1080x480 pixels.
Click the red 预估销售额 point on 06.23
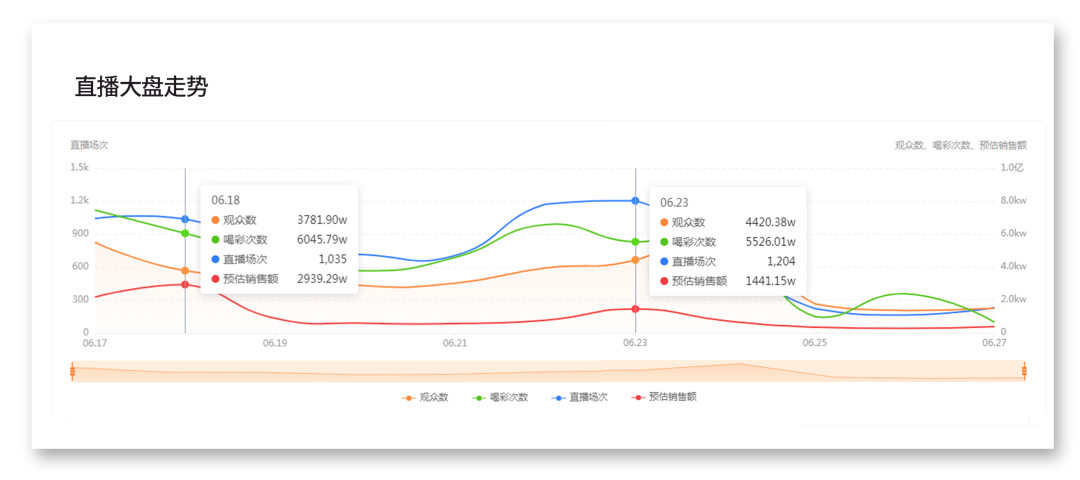pos(635,309)
